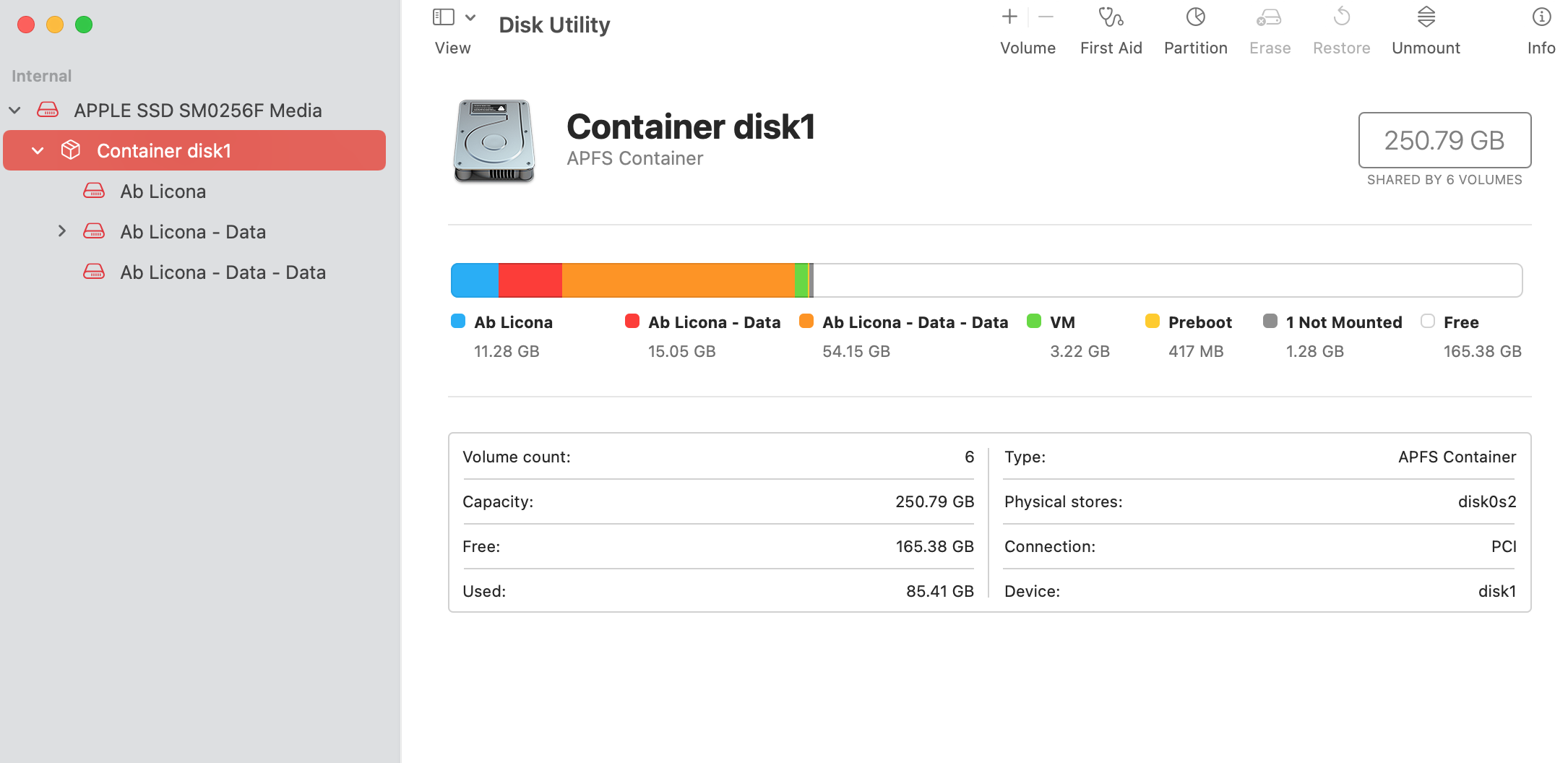The height and width of the screenshot is (763, 1568).
Task: Click the Physical stores disk0s2 value
Action: click(1487, 501)
